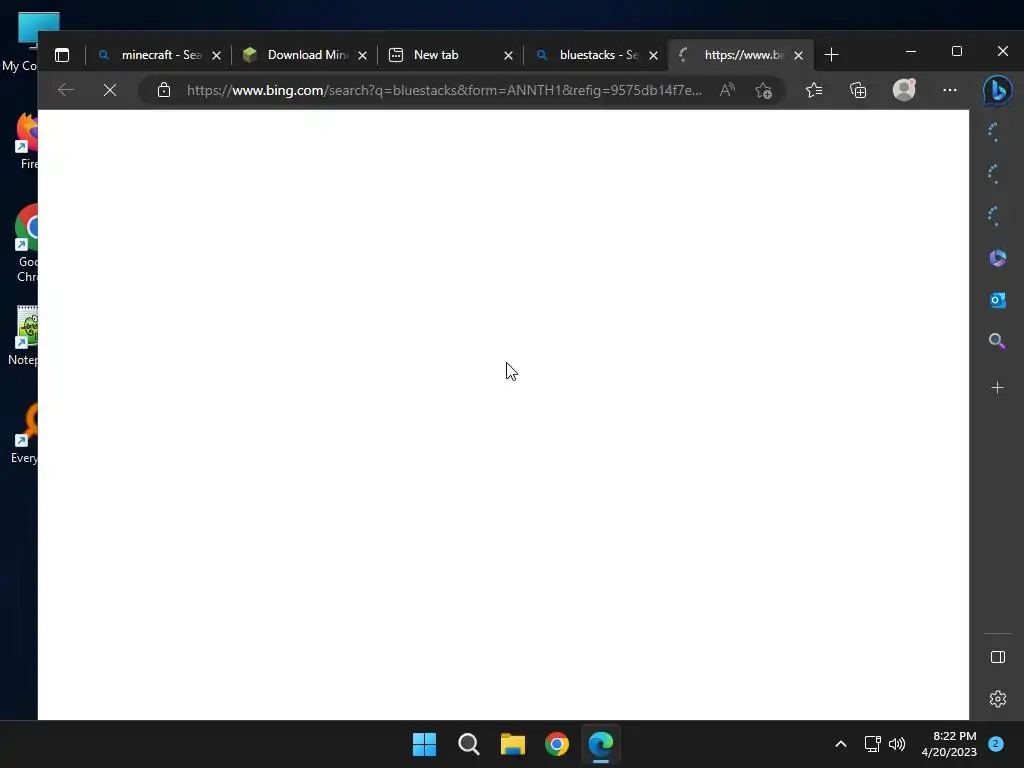Maximize the Edge window
Viewport: 1024px width, 768px height.
(957, 52)
